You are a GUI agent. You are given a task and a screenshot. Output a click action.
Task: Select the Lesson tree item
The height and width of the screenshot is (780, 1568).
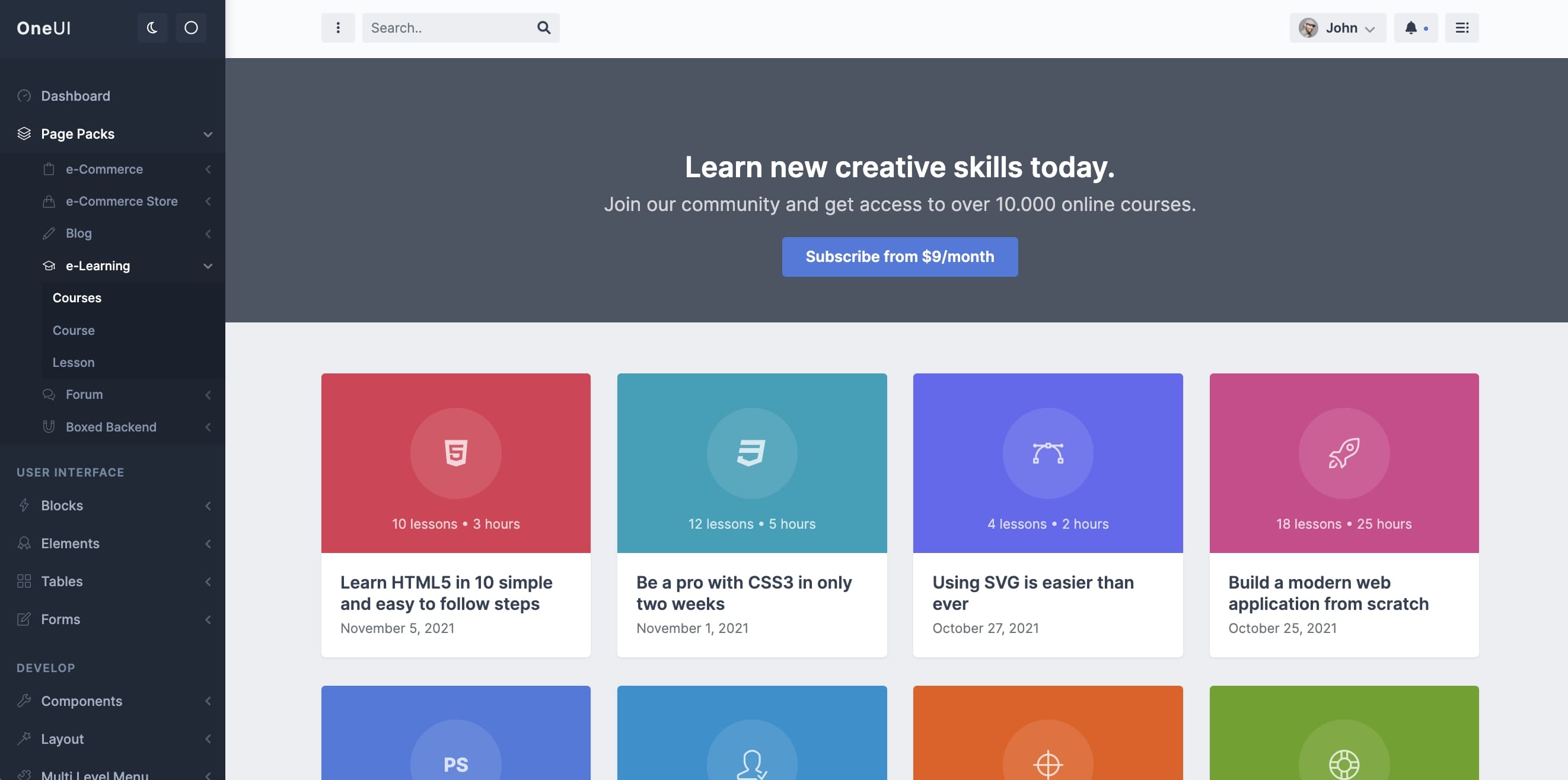point(73,362)
